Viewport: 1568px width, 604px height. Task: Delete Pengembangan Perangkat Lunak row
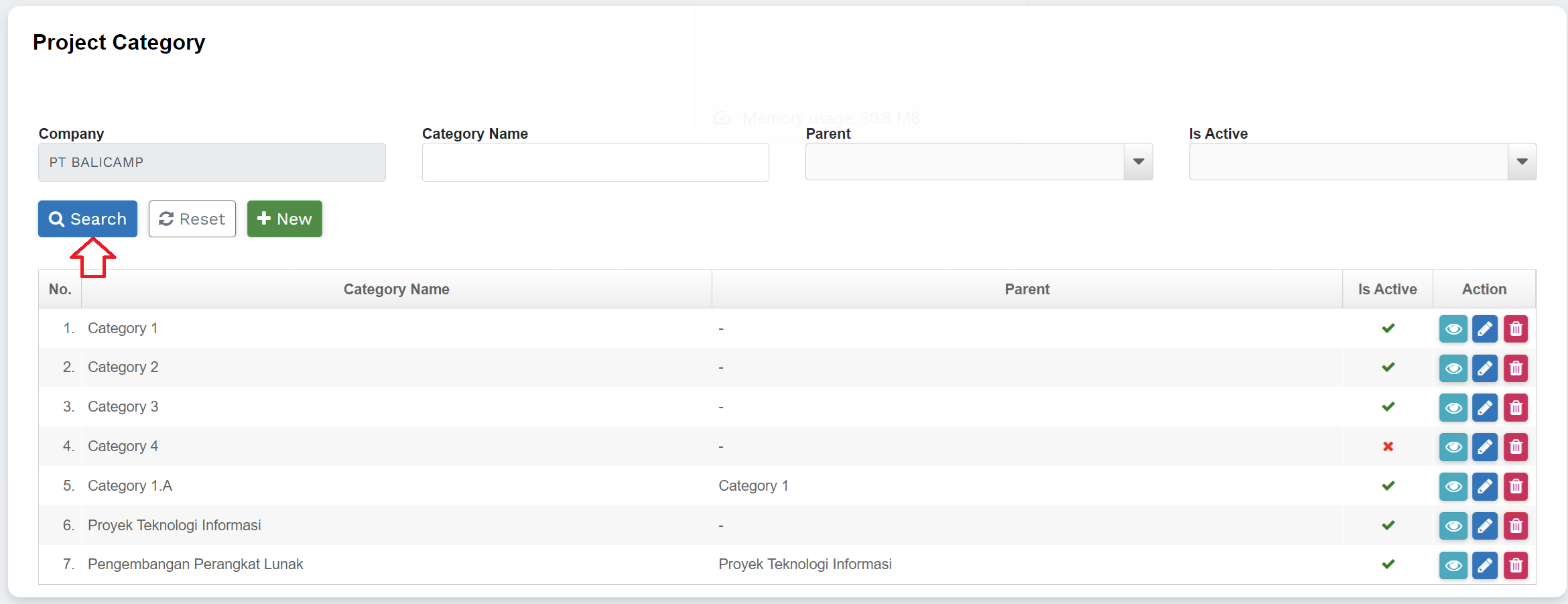(x=1515, y=565)
